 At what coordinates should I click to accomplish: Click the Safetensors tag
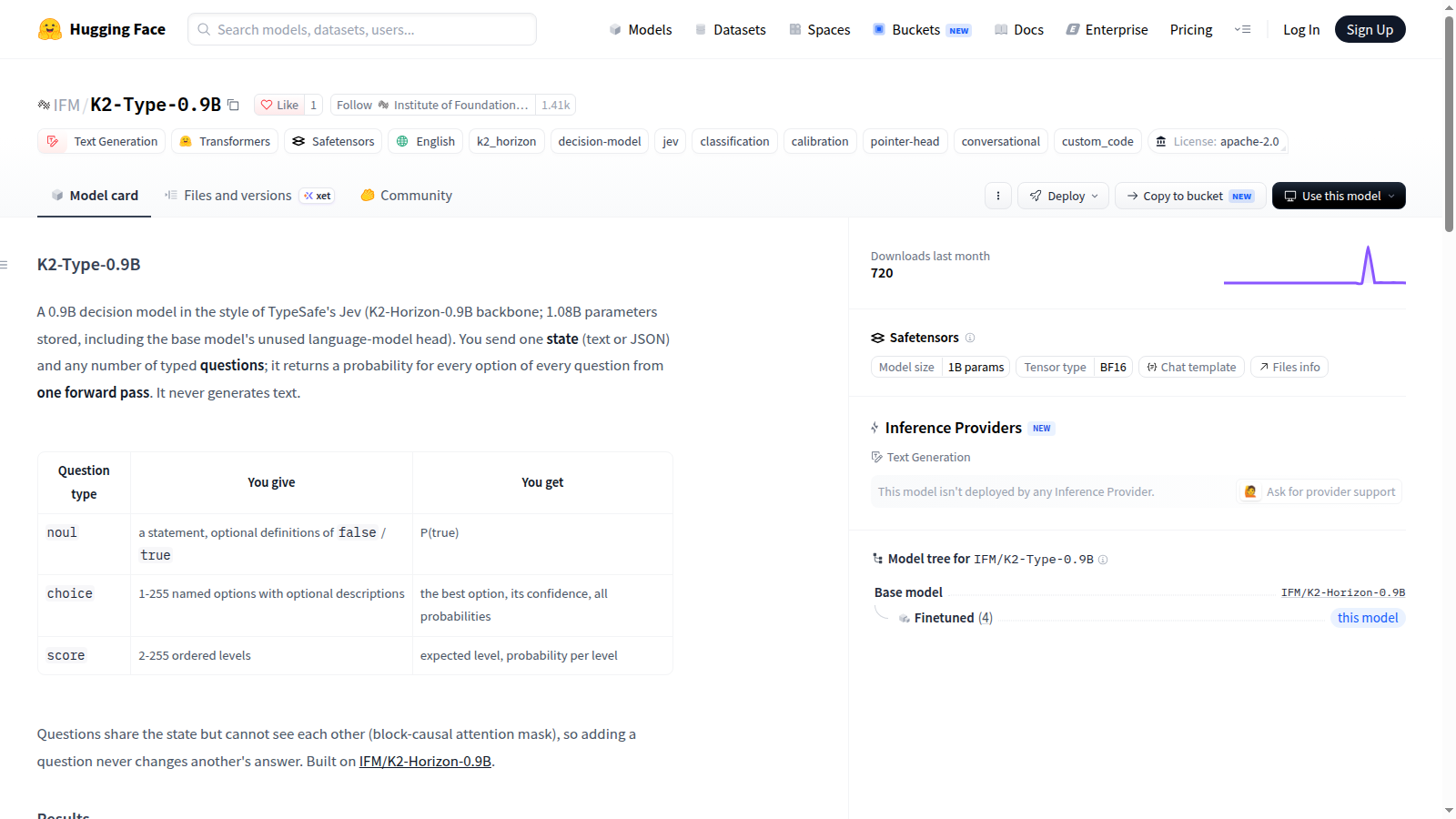click(x=333, y=141)
